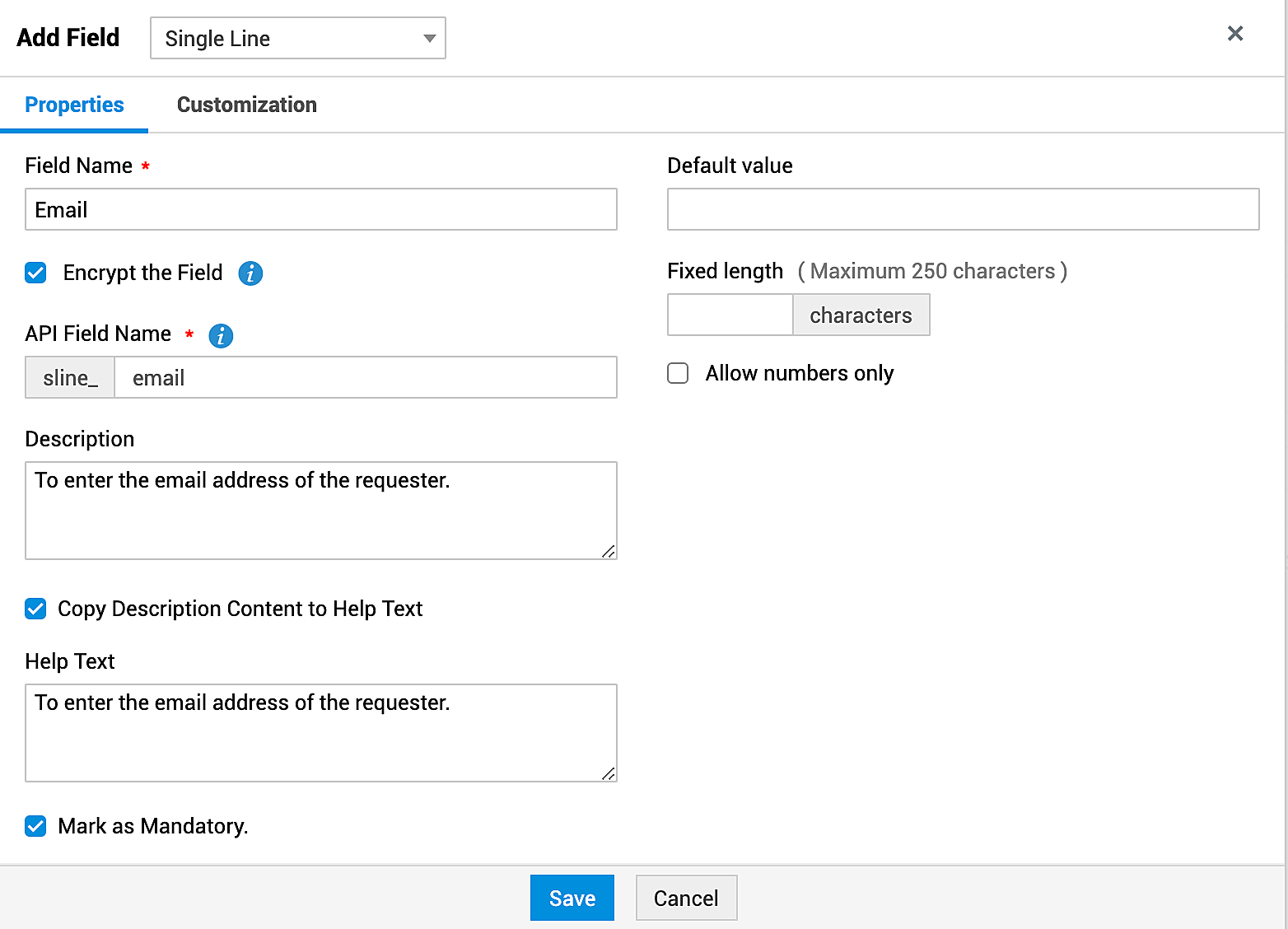Open the field type dropdown showing Single Line

click(298, 38)
